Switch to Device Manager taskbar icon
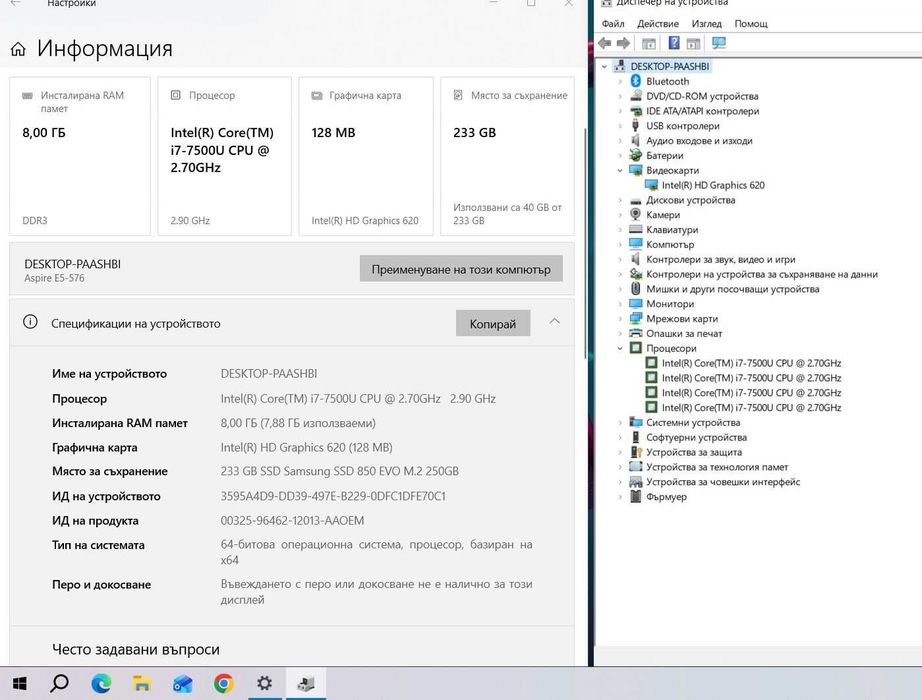922x700 pixels. tap(306, 684)
